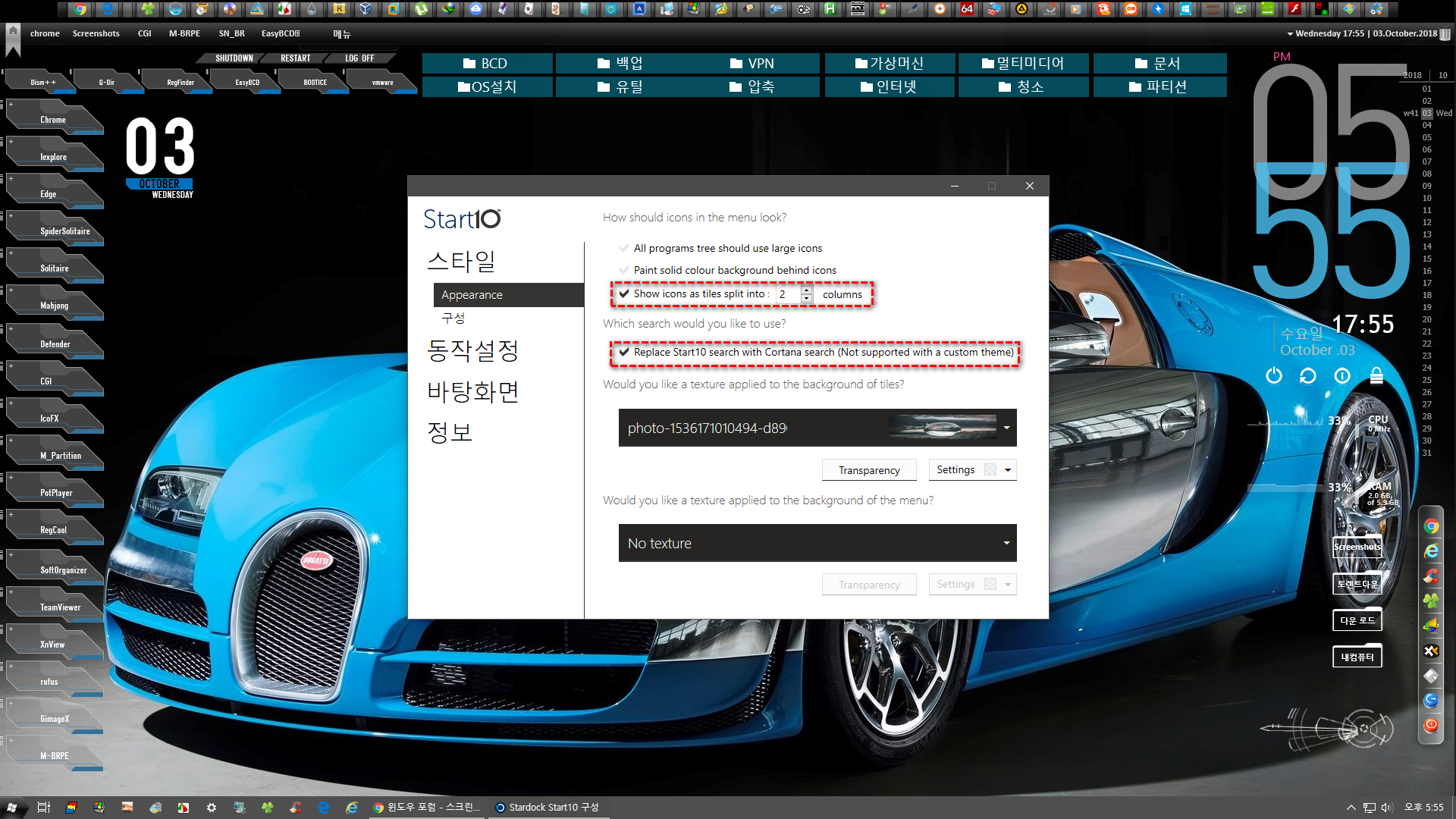Open EasyBCD item in top menu bar
The image size is (1456, 819).
[x=281, y=33]
